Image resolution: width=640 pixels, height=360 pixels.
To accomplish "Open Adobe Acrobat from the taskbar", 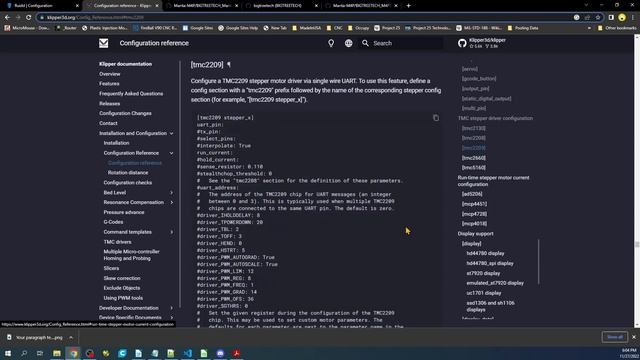I will (x=236, y=353).
